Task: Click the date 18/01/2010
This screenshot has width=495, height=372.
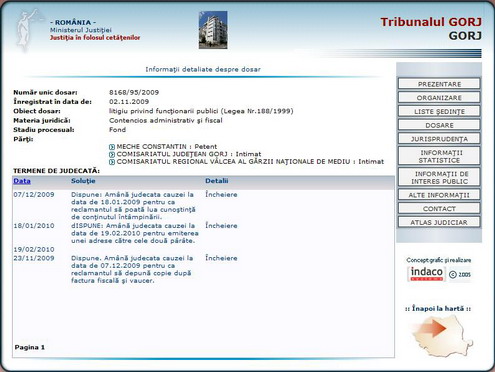Action: click(34, 226)
